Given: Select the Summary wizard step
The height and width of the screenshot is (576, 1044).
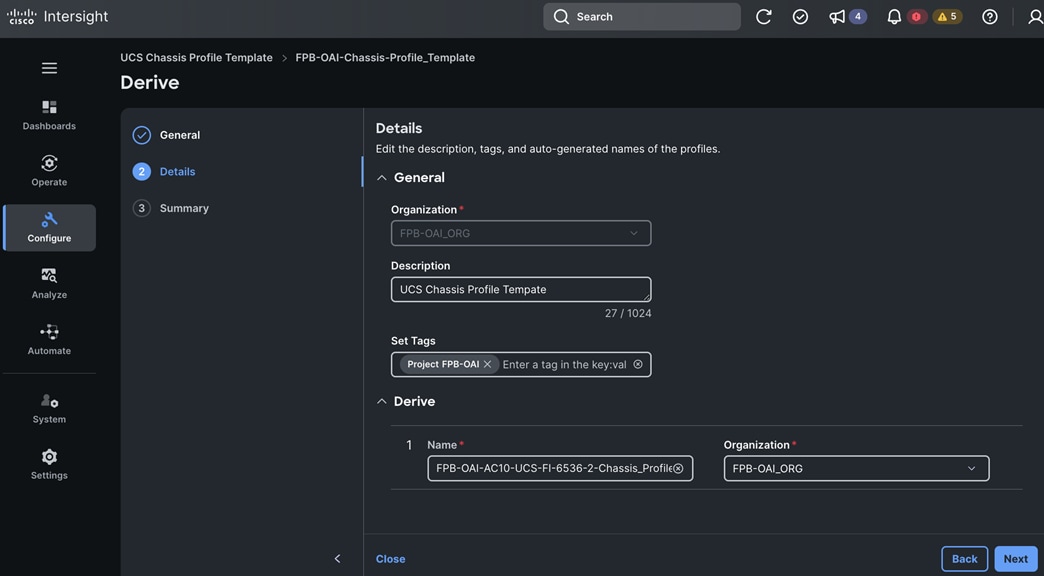Looking at the screenshot, I should (x=171, y=208).
